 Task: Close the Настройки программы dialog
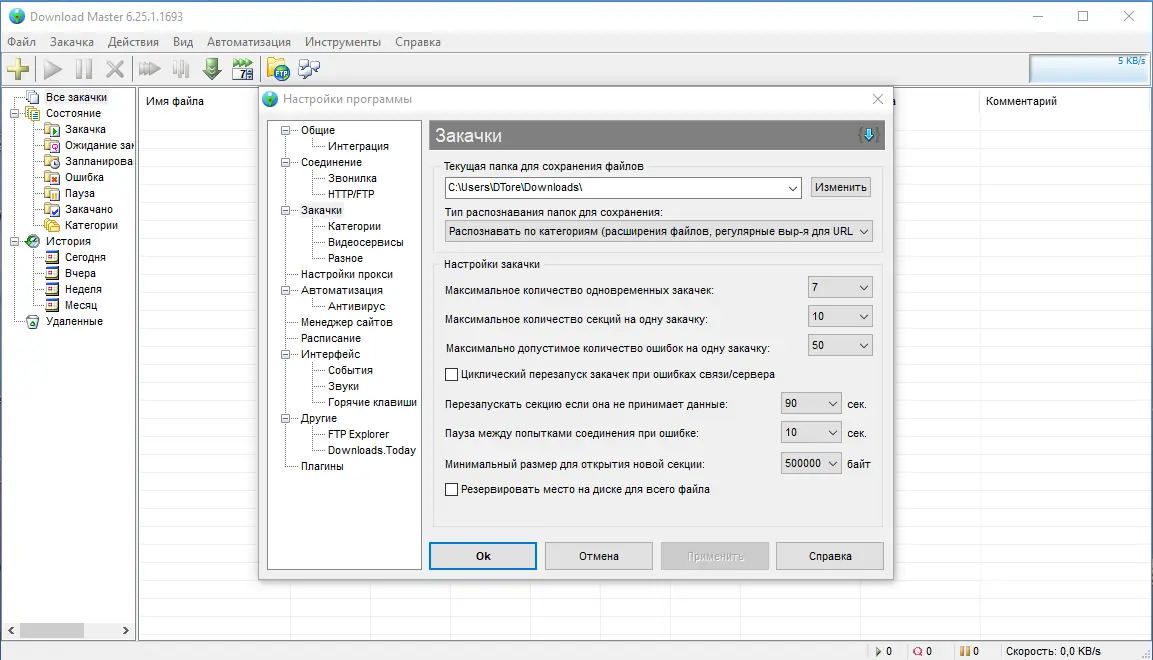click(877, 99)
